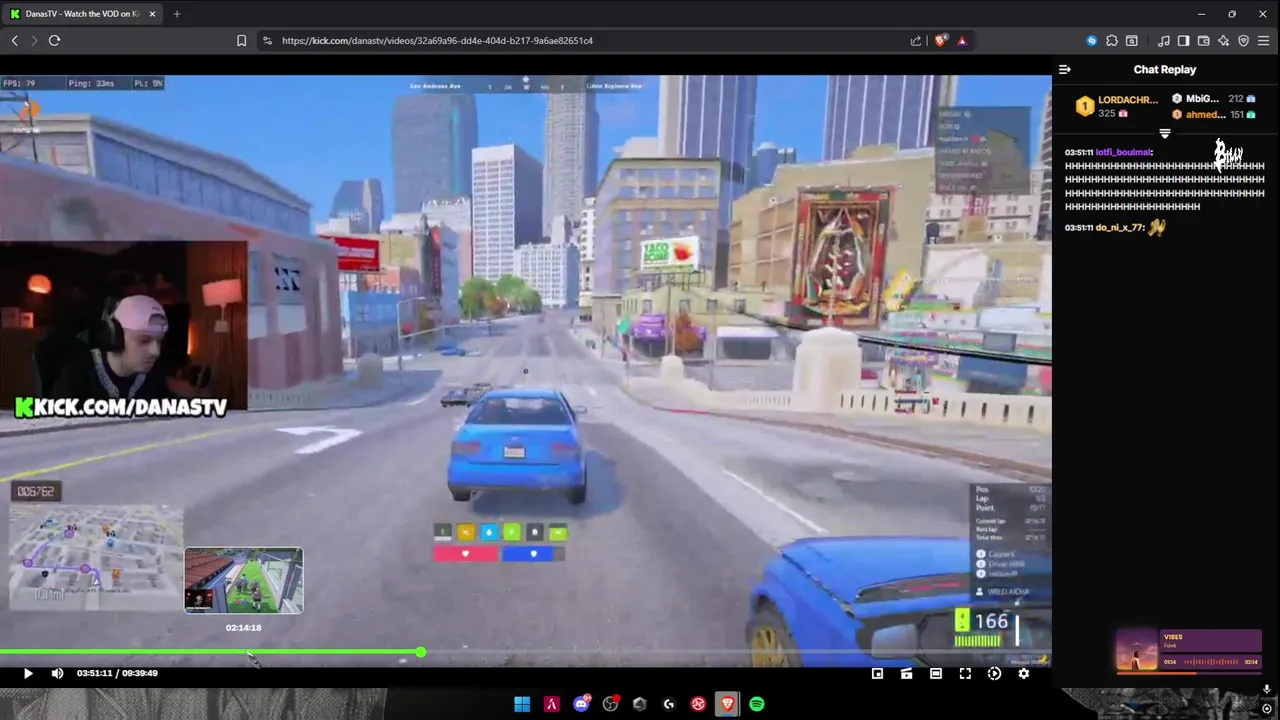Open the Brave VPN shield icon
Image resolution: width=1280 pixels, height=720 pixels.
1243,40
